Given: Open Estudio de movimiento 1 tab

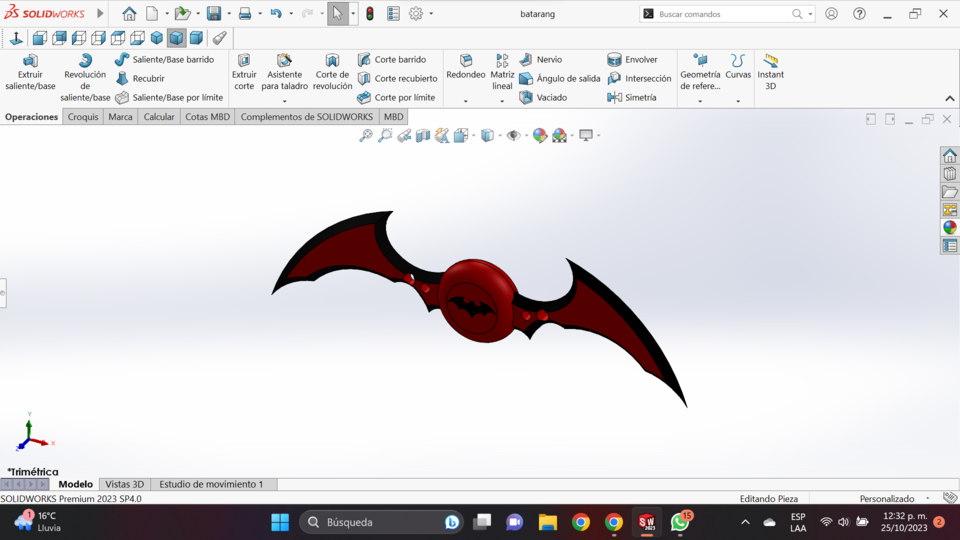Looking at the screenshot, I should coord(211,484).
